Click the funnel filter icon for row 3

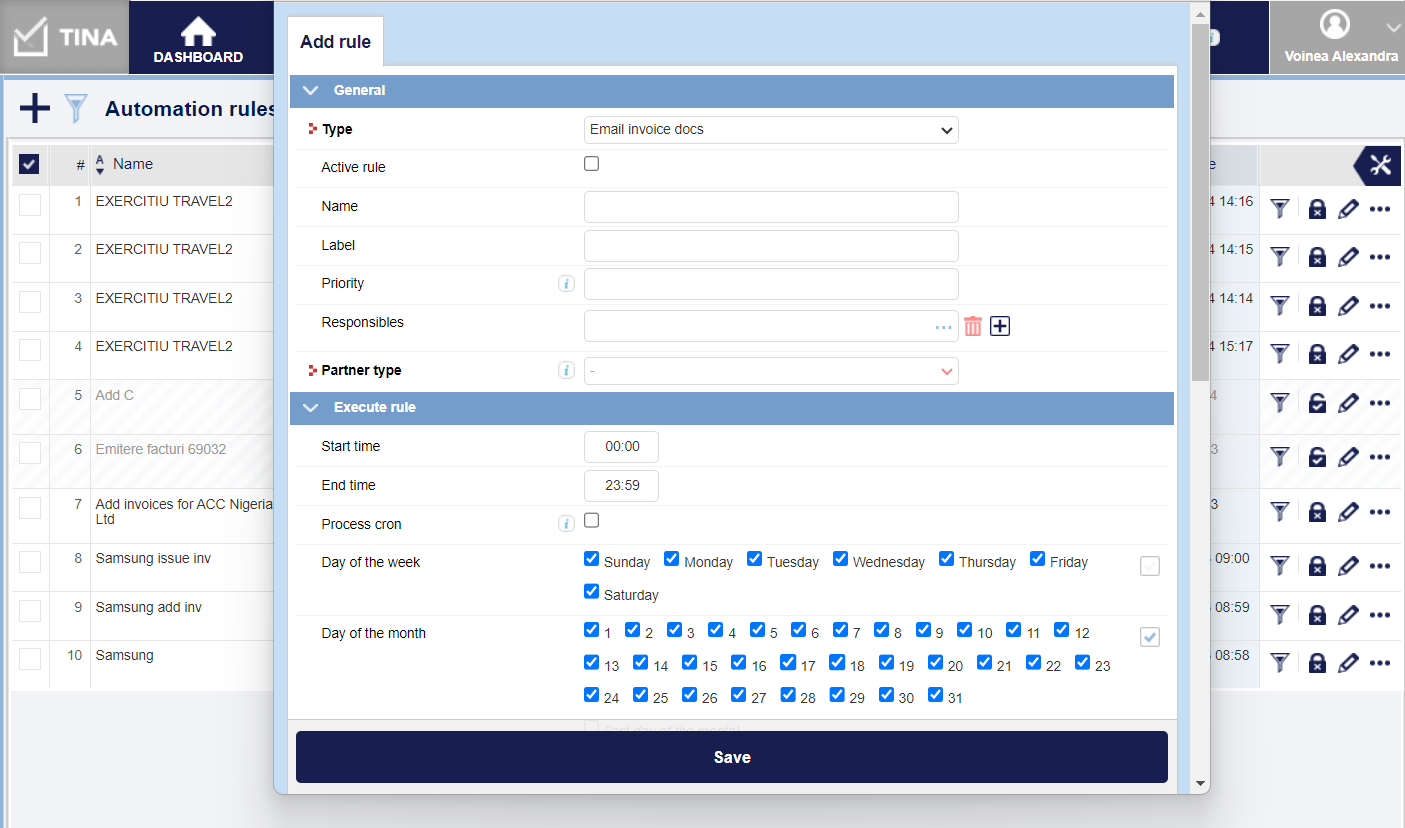pyautogui.click(x=1279, y=306)
